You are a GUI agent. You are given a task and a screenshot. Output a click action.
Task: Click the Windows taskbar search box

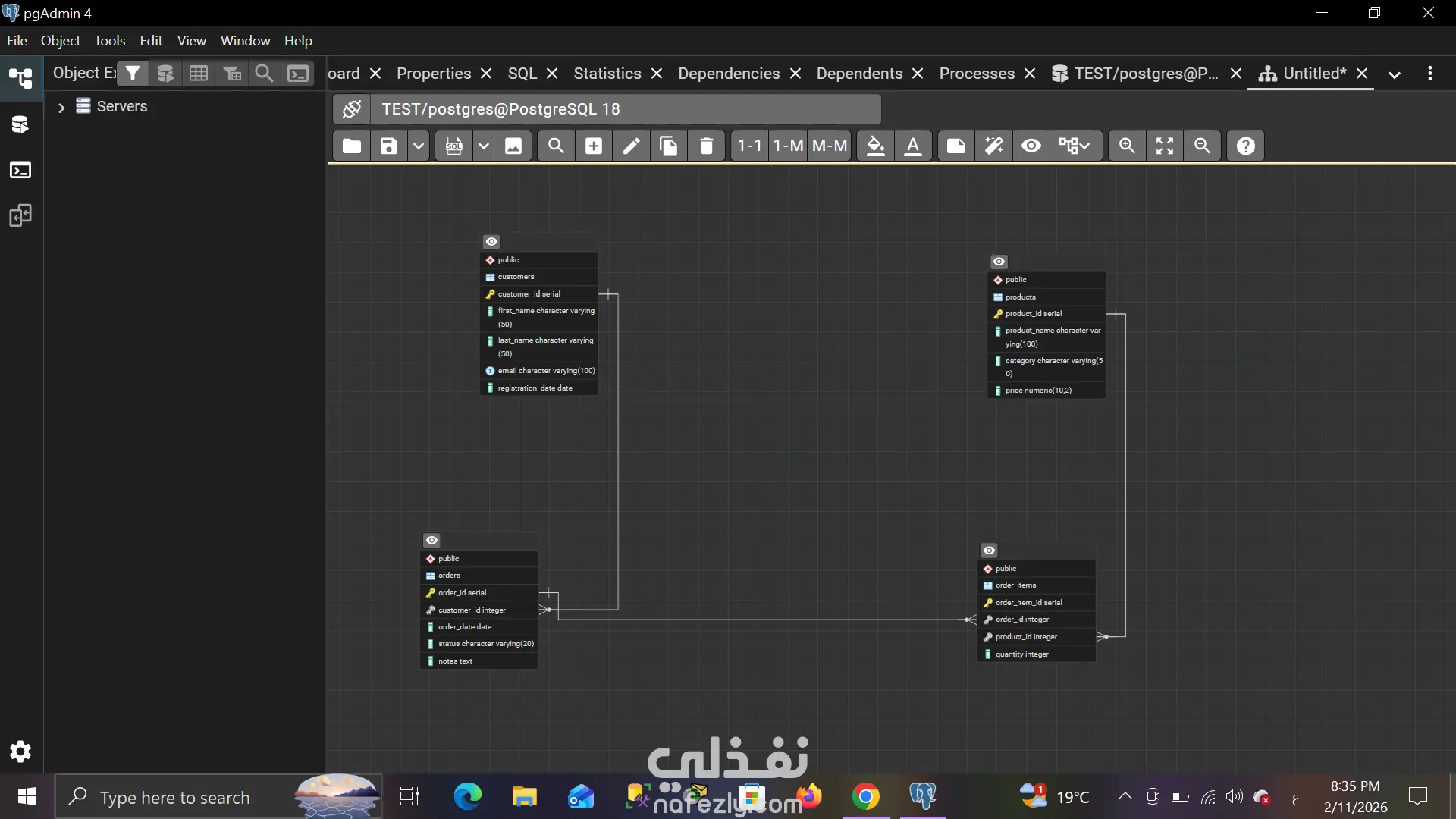[218, 797]
